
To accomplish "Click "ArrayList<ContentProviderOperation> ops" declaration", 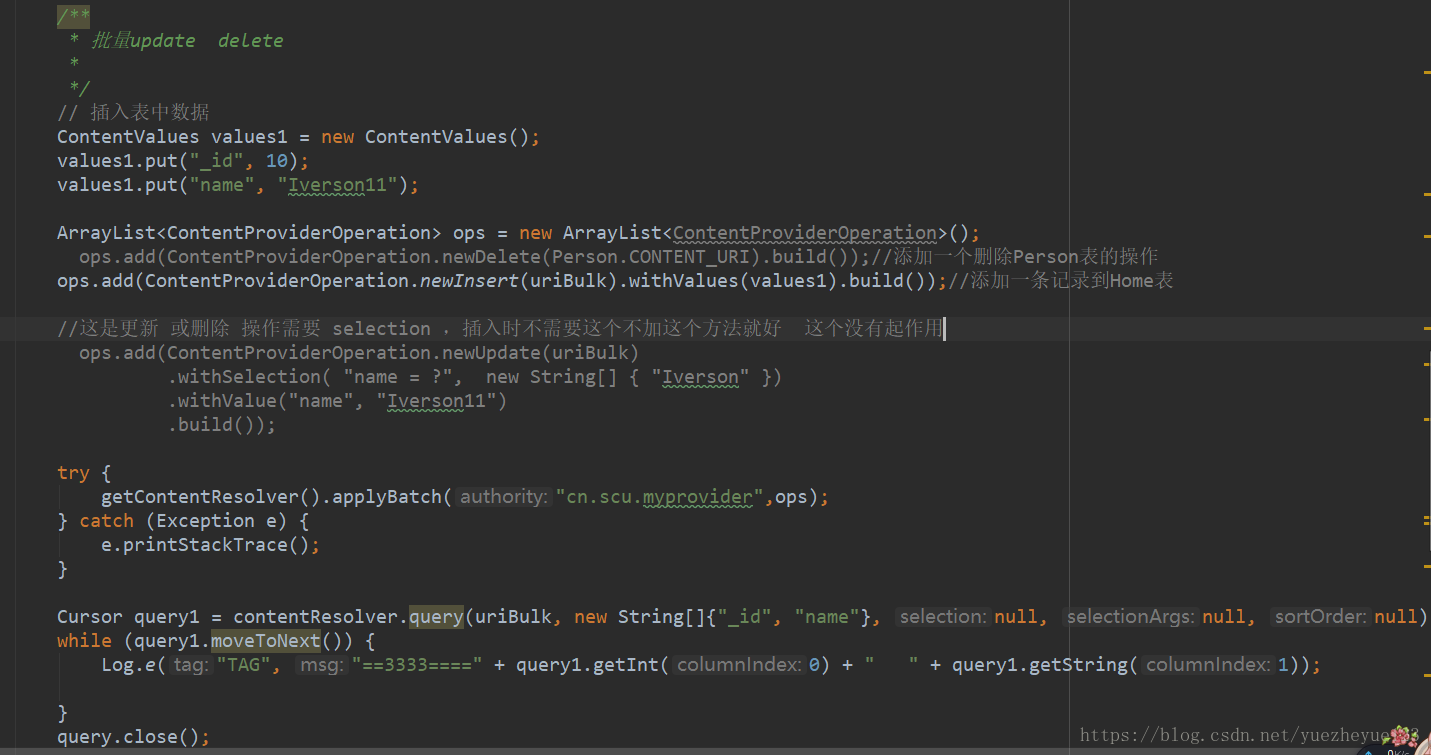I will click(x=271, y=233).
